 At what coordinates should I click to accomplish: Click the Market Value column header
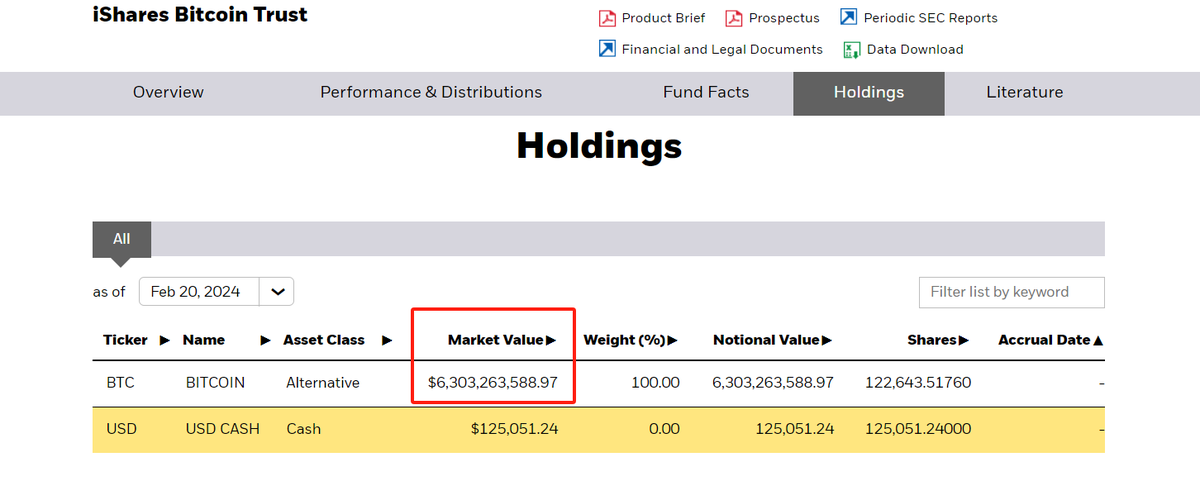(496, 340)
